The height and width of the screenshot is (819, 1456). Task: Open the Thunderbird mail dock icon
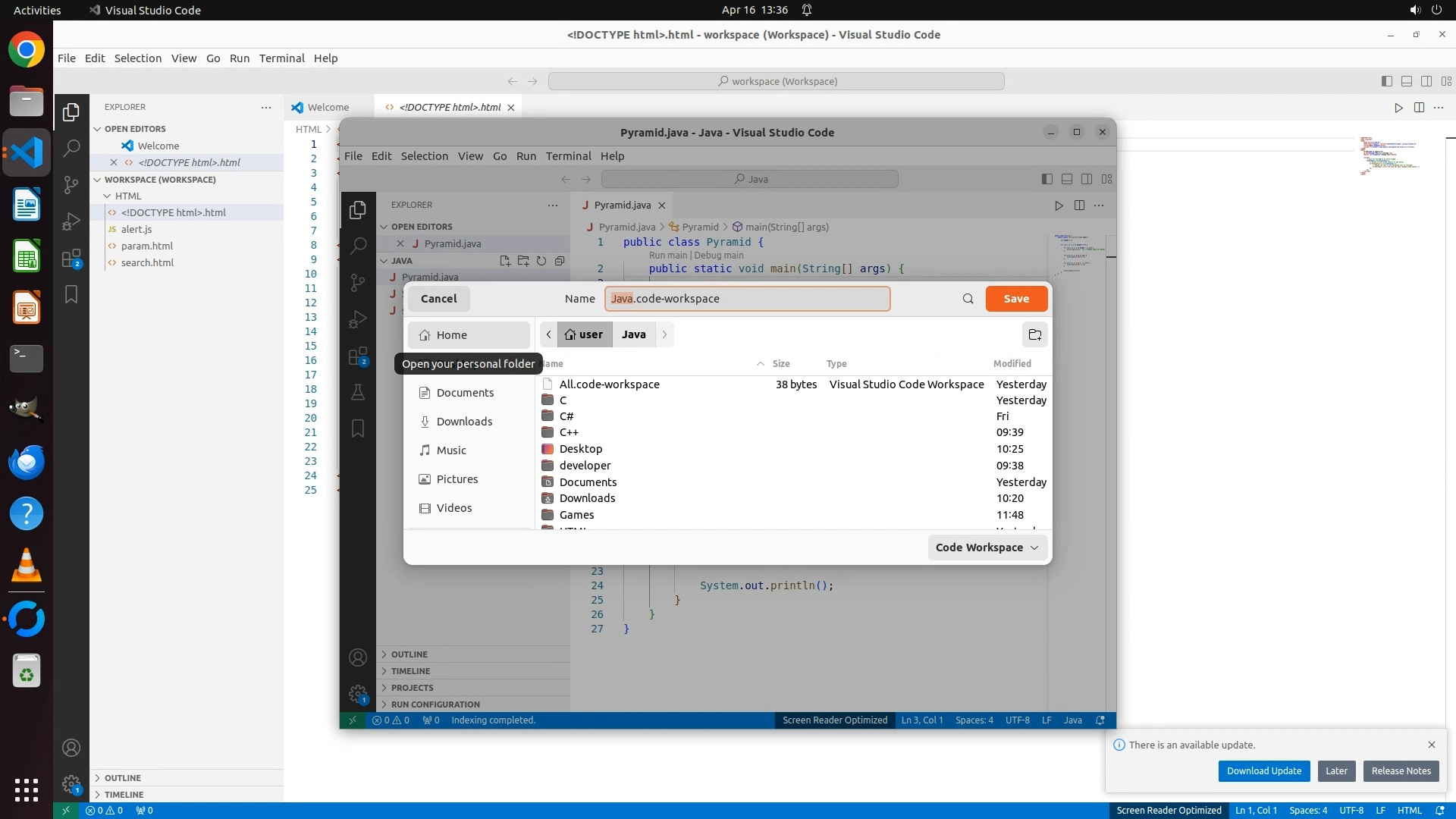click(x=27, y=462)
